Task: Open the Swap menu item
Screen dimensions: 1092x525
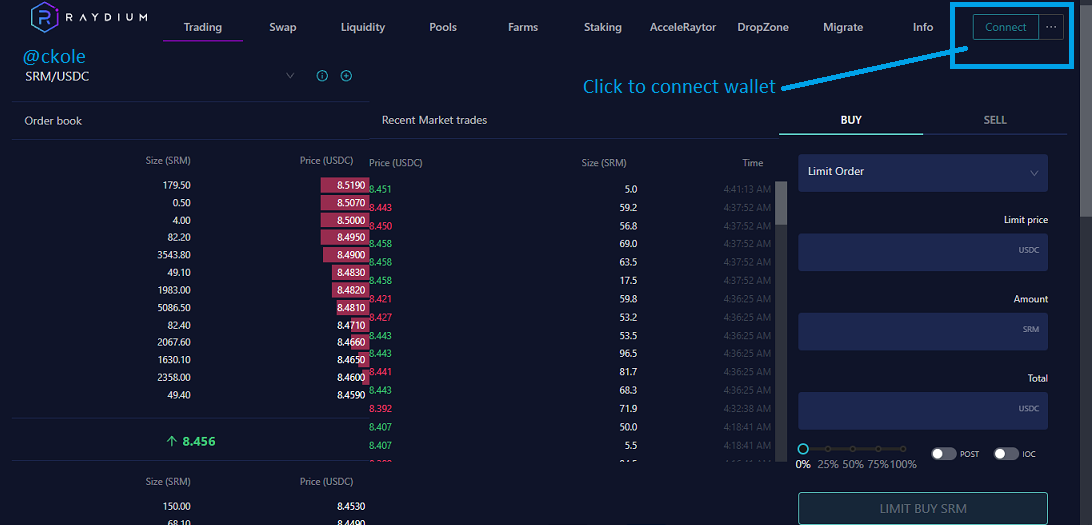Action: (x=283, y=27)
